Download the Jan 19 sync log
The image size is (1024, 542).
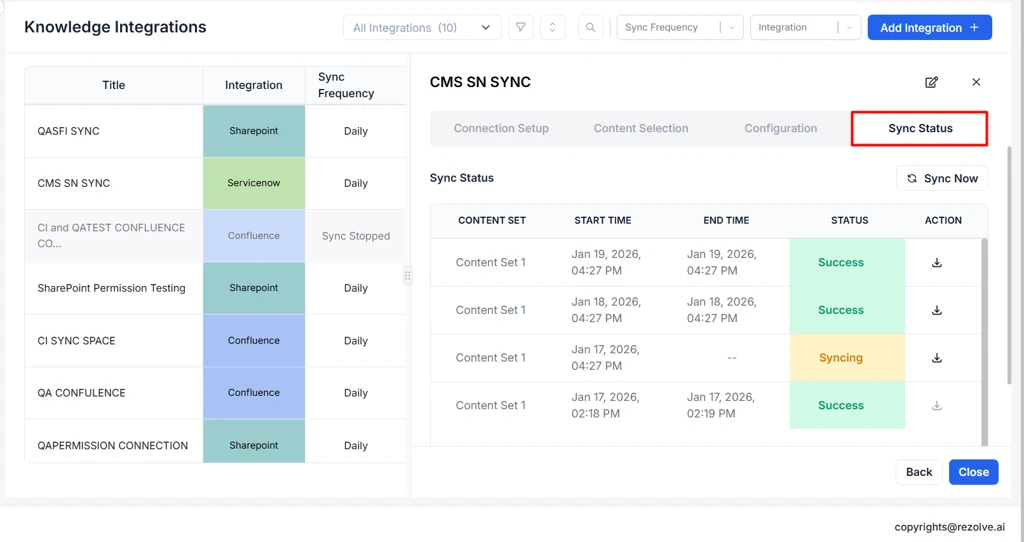coord(937,263)
